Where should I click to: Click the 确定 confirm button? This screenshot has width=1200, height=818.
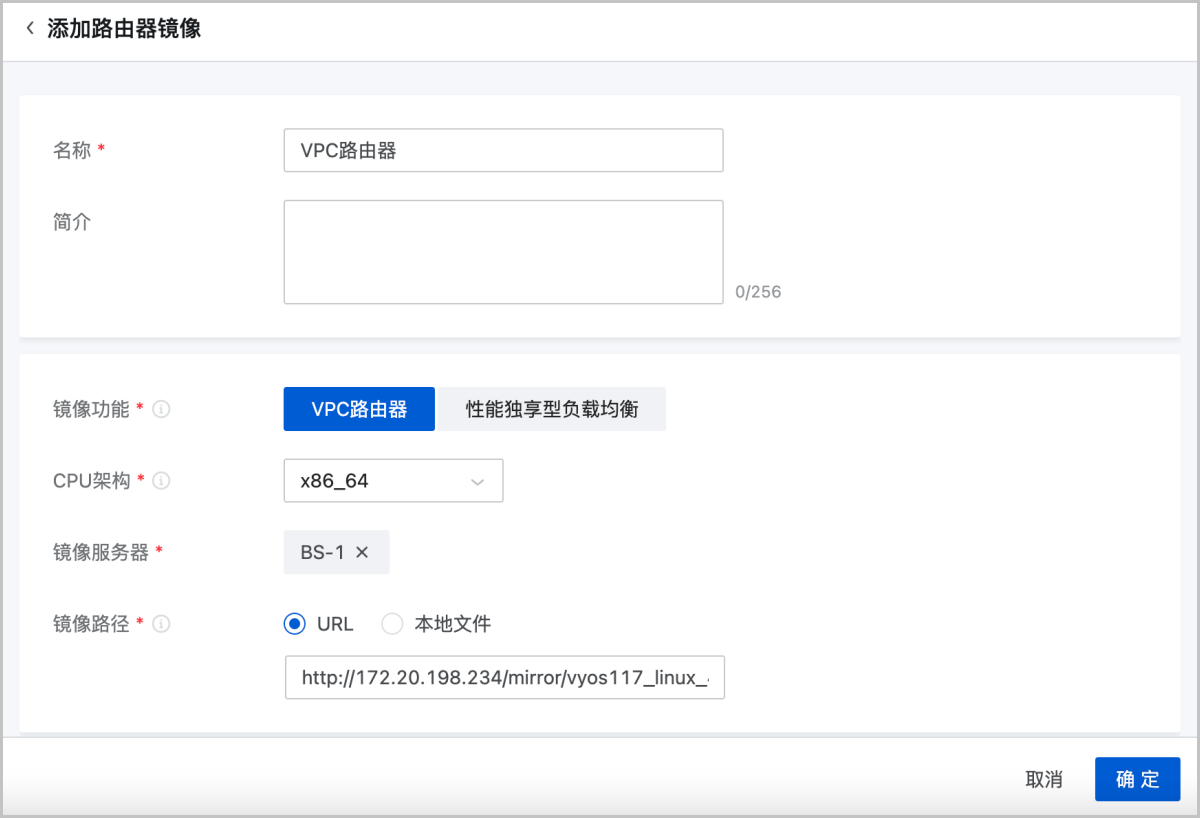(1138, 779)
